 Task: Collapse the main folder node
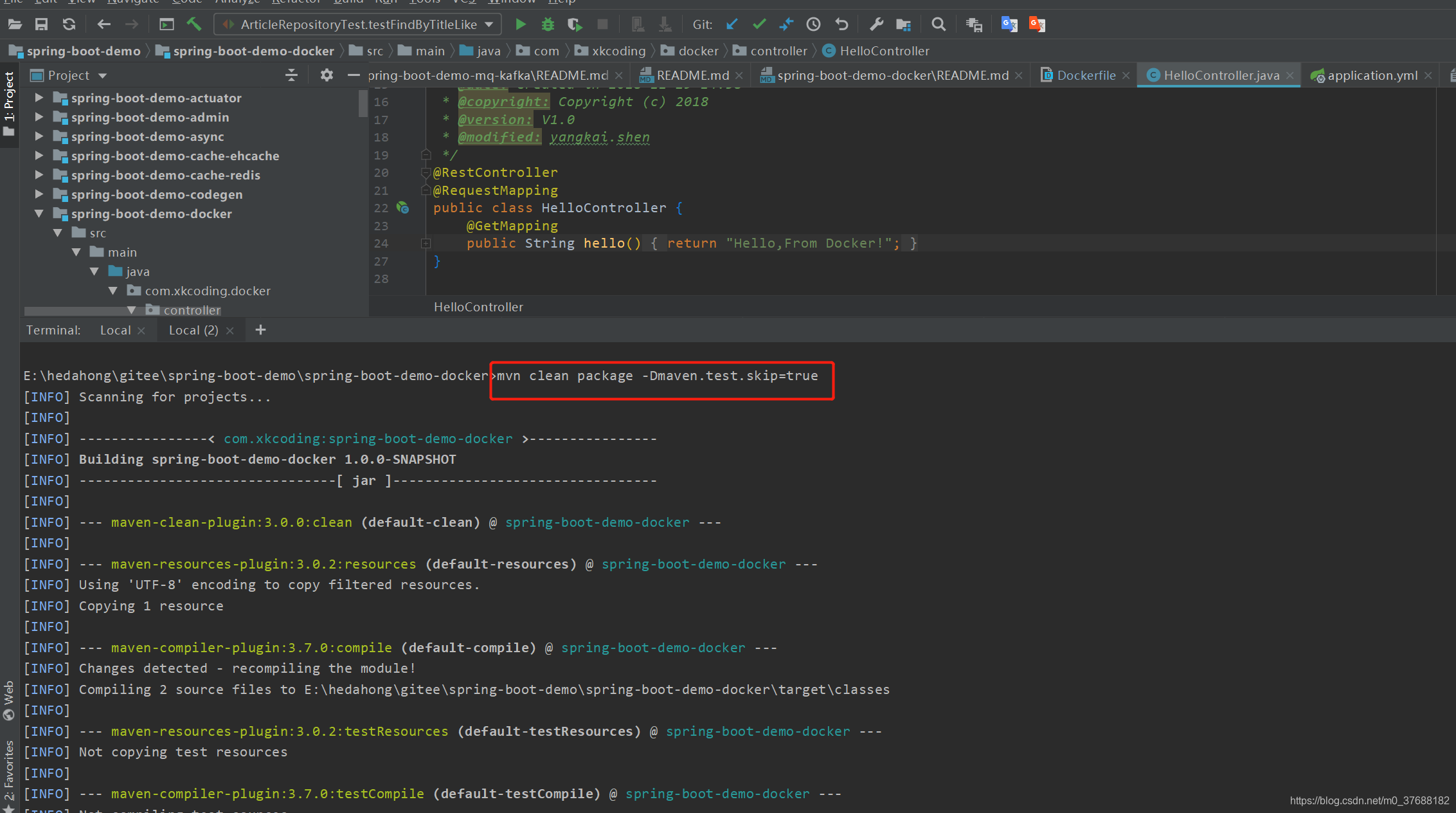click(76, 252)
